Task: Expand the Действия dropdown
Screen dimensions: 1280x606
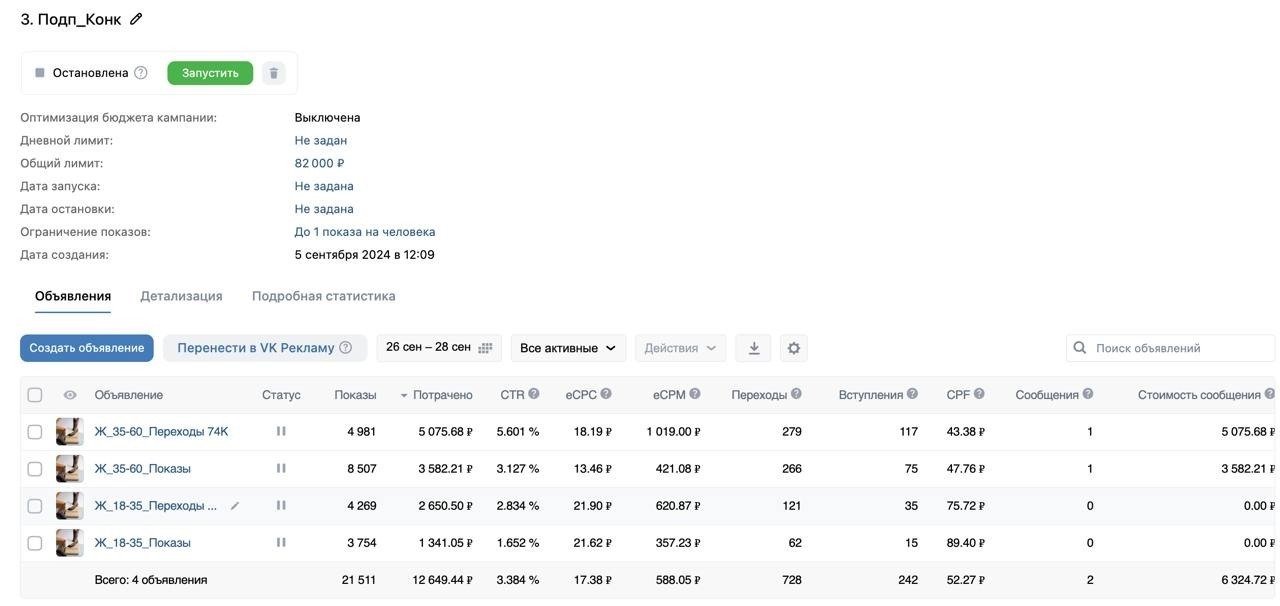Action: [x=680, y=348]
